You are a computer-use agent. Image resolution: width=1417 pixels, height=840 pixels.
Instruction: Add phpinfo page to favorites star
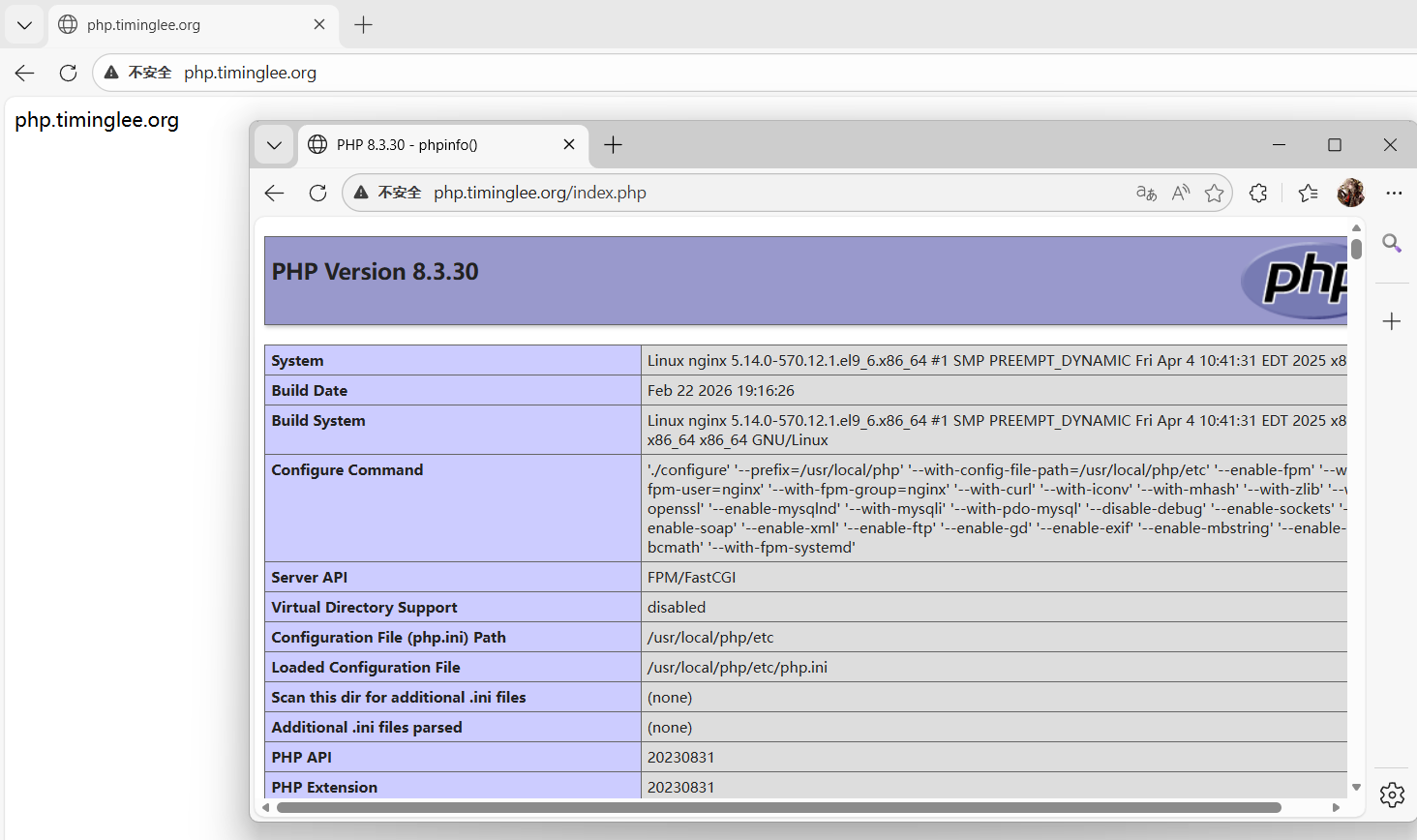pyautogui.click(x=1214, y=193)
